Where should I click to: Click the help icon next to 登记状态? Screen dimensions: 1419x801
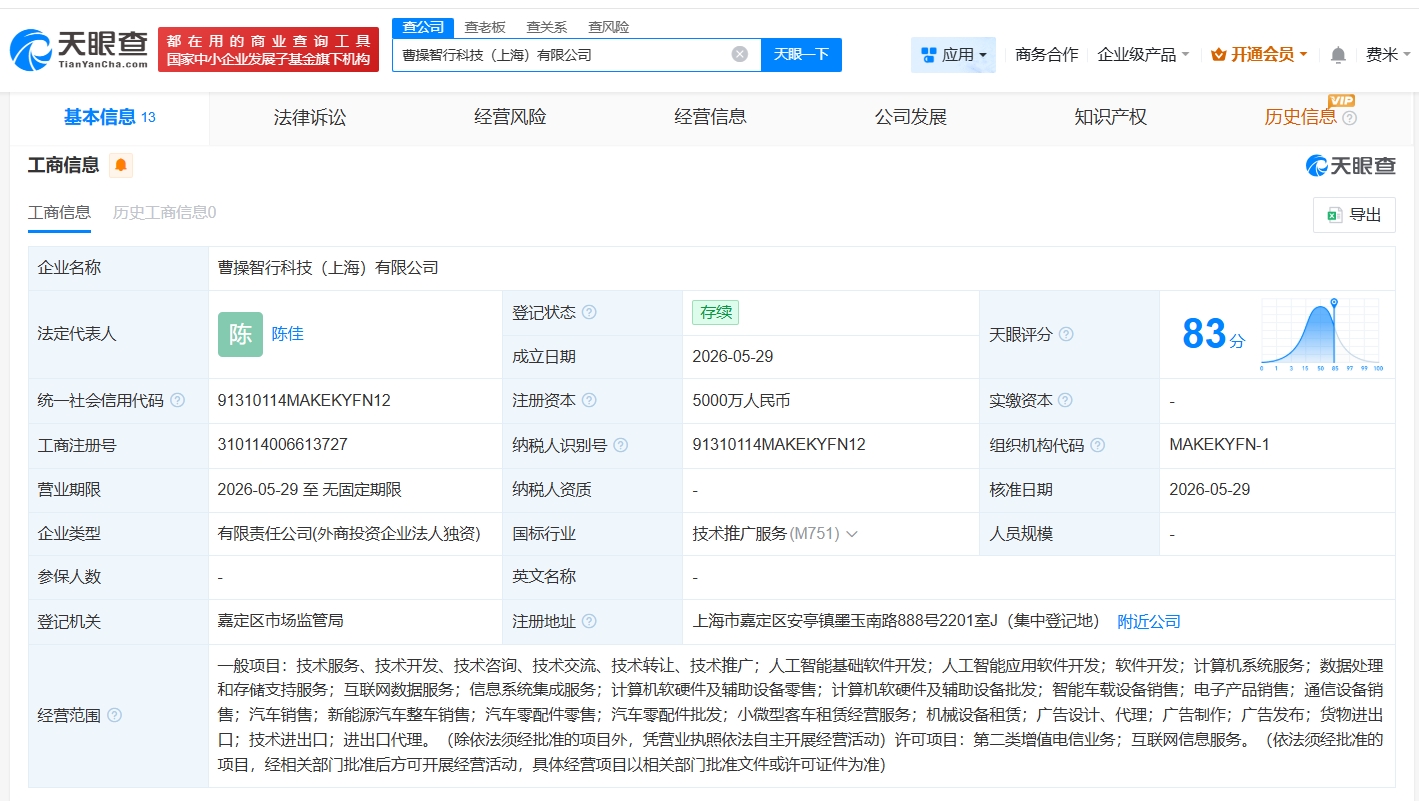(x=589, y=312)
